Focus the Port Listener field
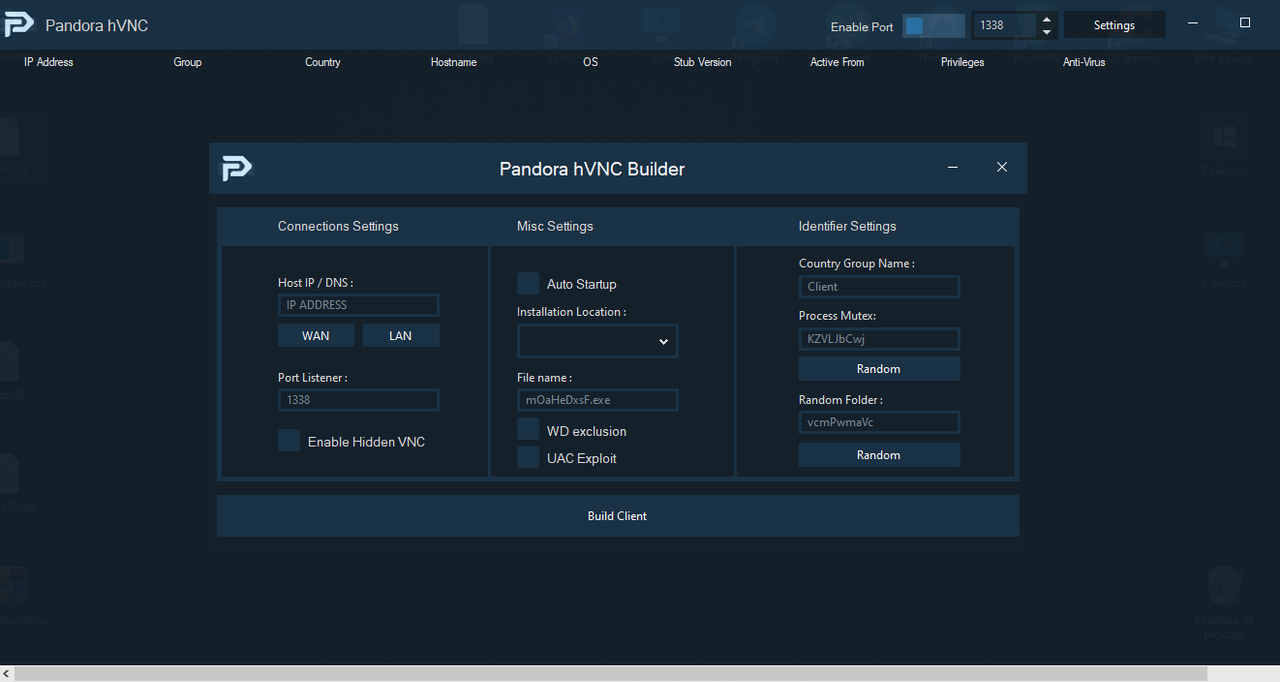The width and height of the screenshot is (1280, 682). click(358, 400)
